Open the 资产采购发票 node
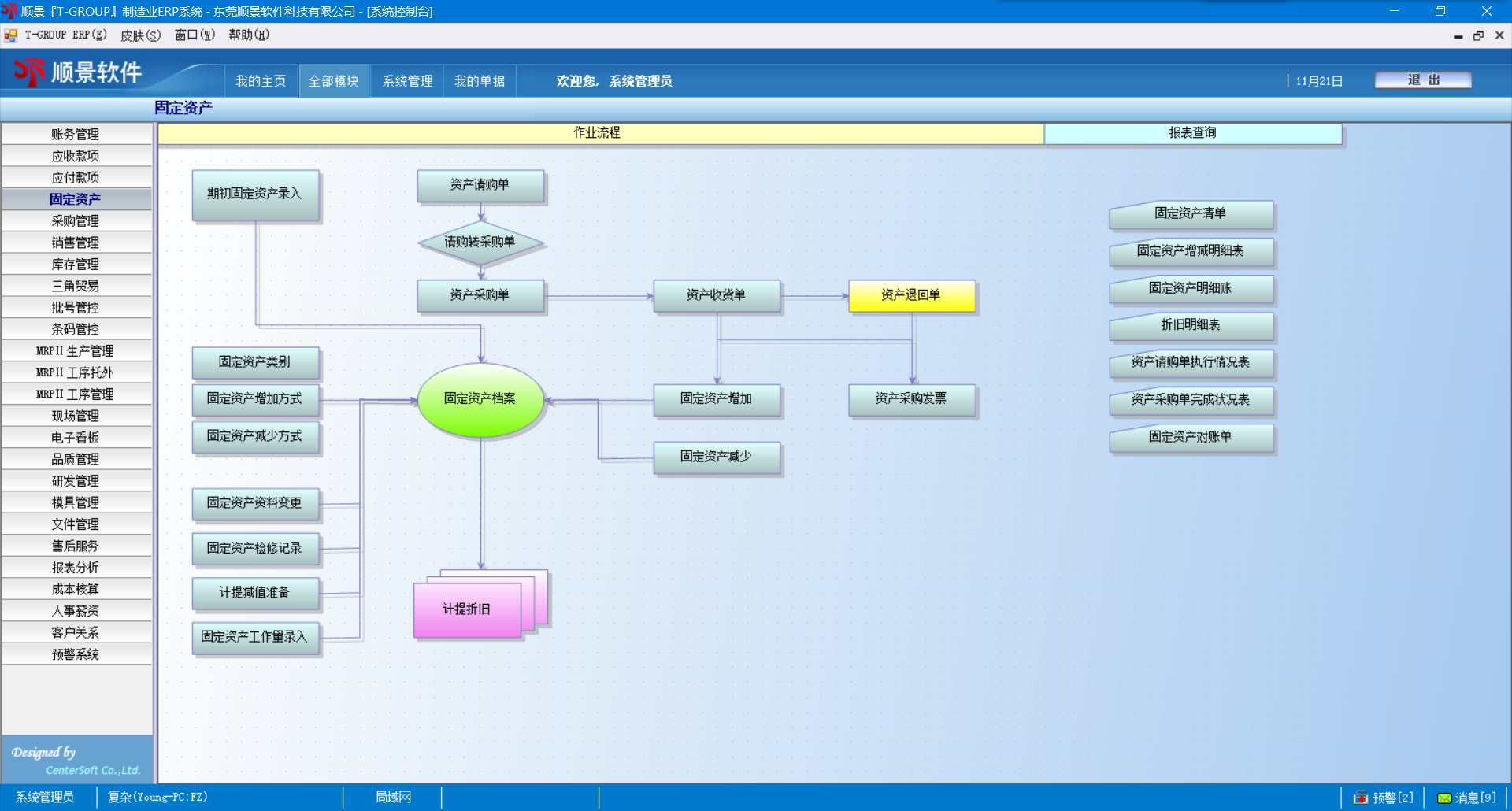1512x811 pixels. point(911,399)
